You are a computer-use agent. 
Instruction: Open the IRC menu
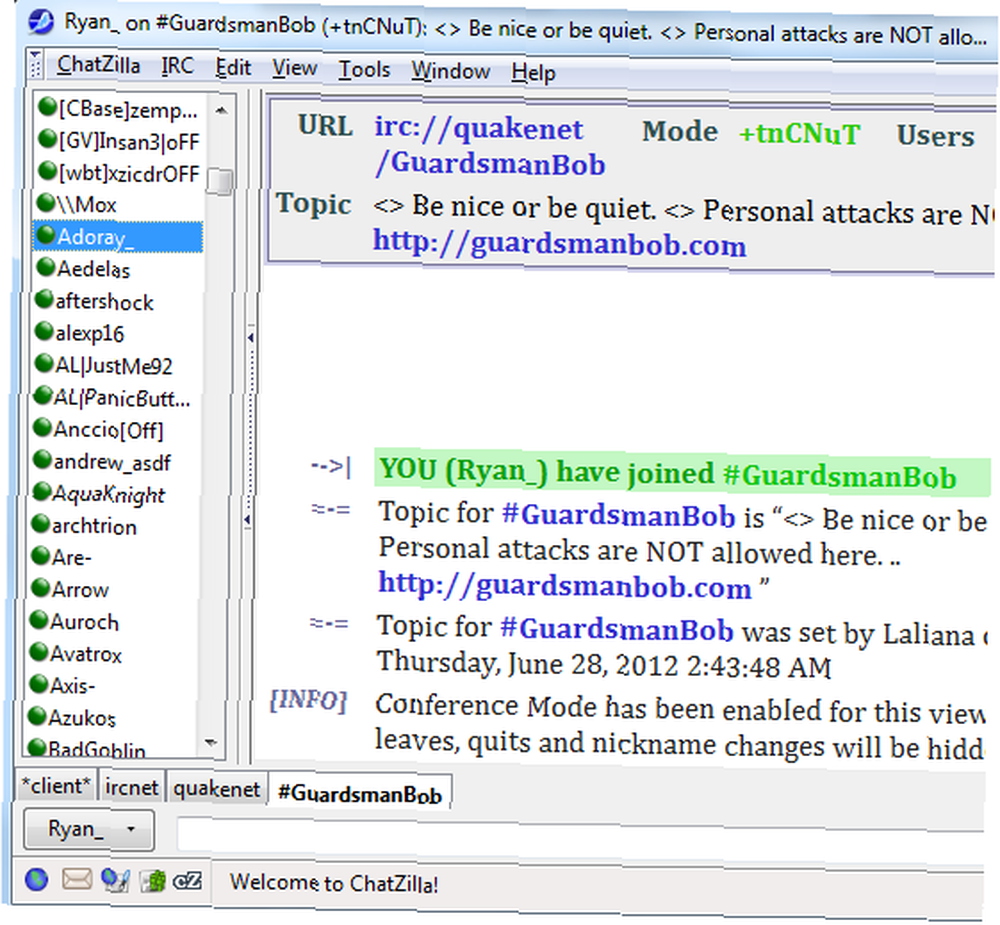click(177, 66)
